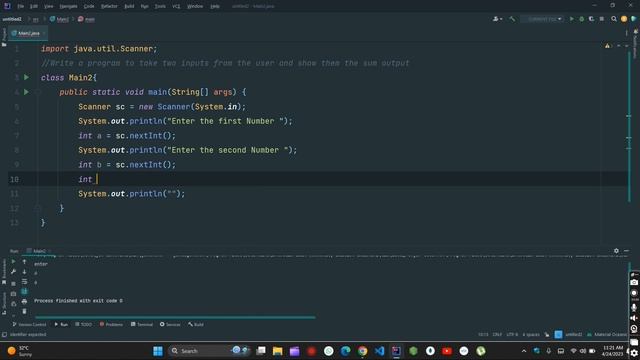This screenshot has width=640, height=360.
Task: Click the editor warning indicator triangle
Action: (x=607, y=46)
